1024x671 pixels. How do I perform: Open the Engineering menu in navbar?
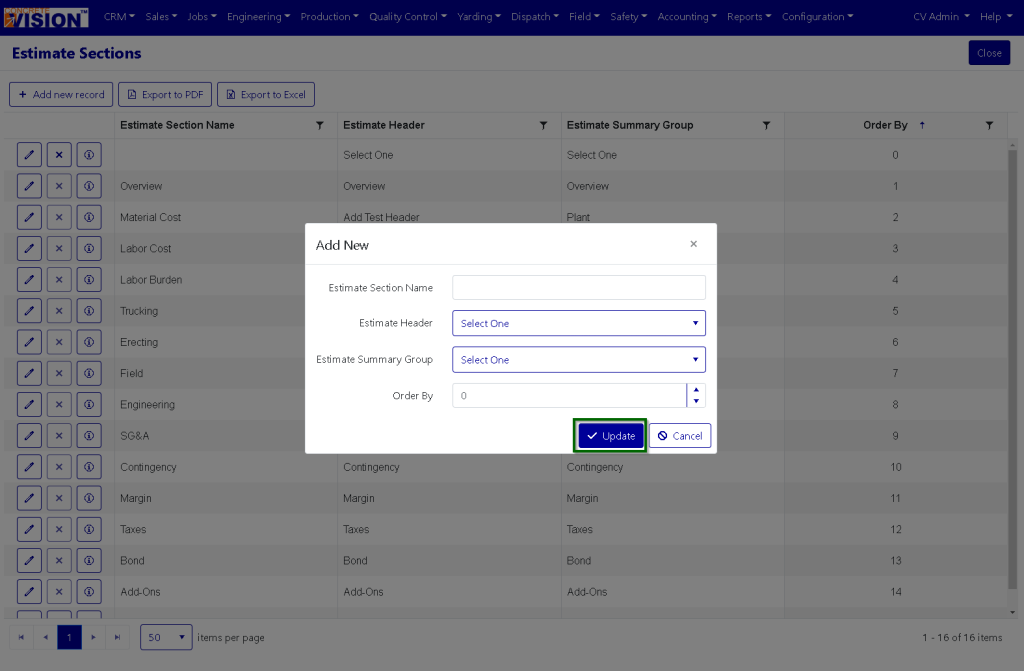point(259,16)
